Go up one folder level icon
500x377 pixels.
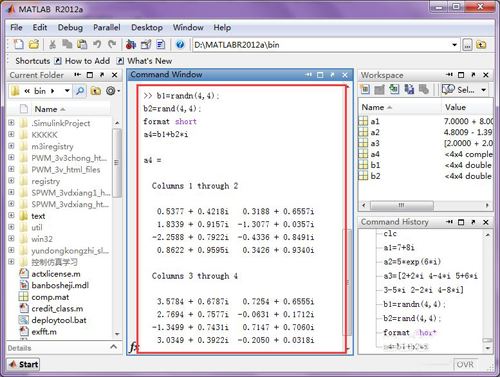tap(481, 45)
